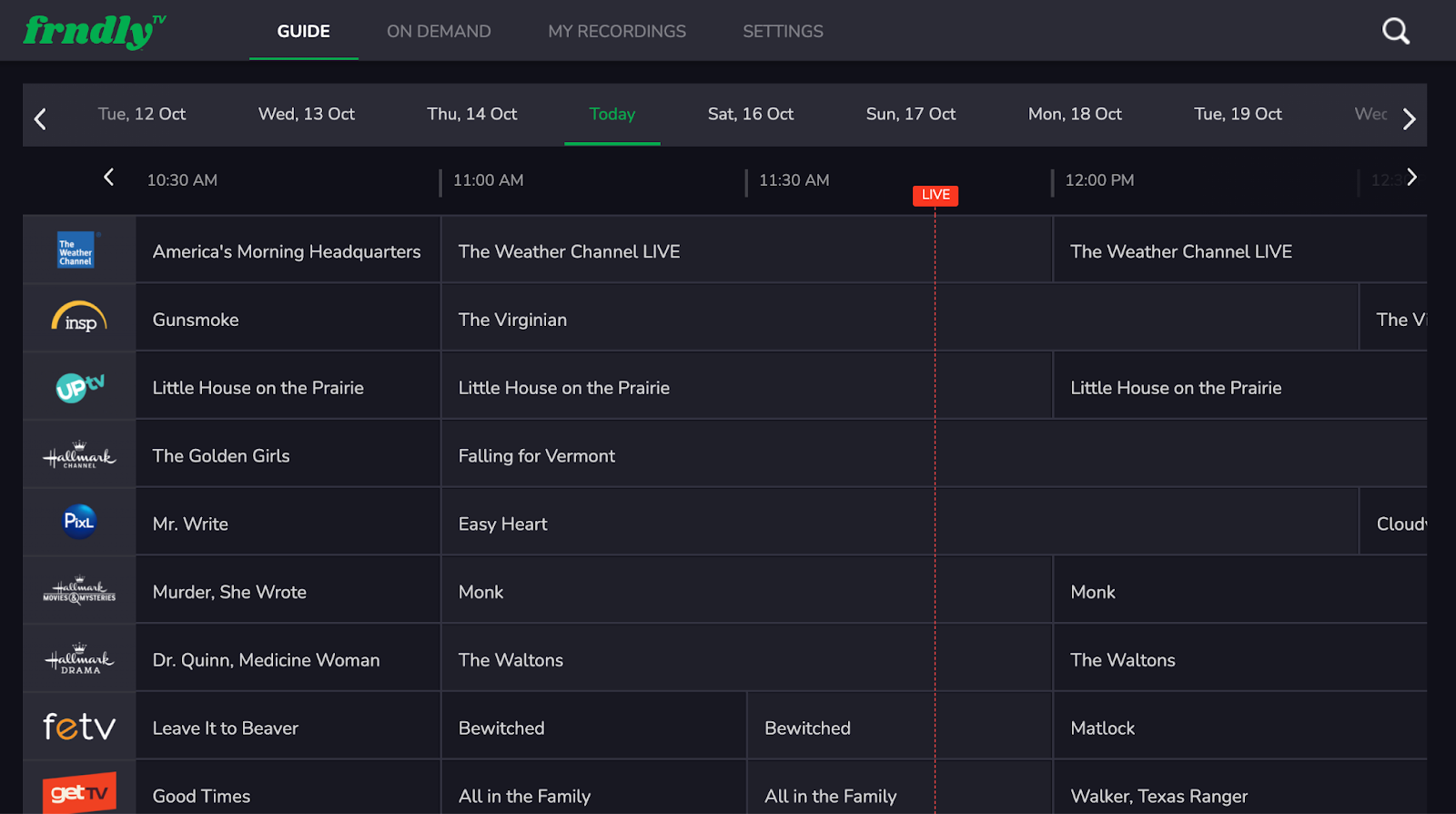Open The Virginian at 11:00 AM
The width and height of the screenshot is (1456, 814).
coord(900,319)
